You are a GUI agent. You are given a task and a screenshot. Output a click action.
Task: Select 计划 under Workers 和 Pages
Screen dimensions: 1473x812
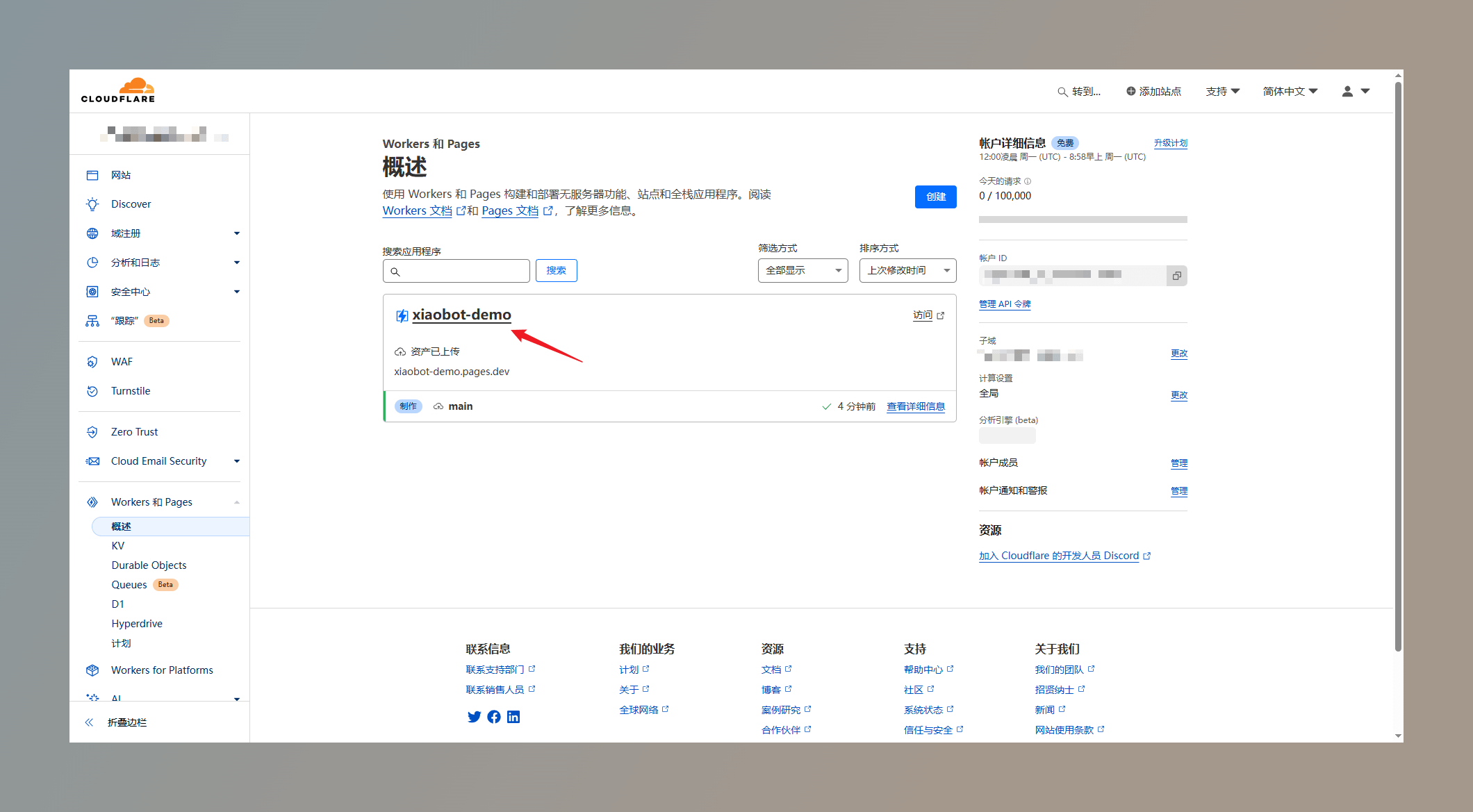(121, 643)
